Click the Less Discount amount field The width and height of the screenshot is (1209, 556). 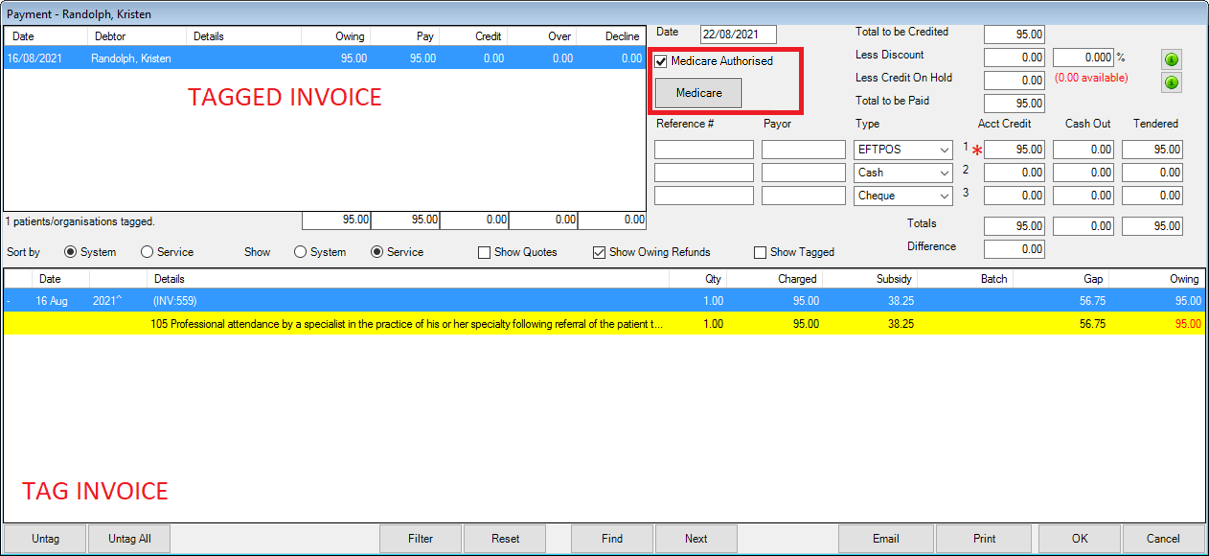[x=1014, y=58]
